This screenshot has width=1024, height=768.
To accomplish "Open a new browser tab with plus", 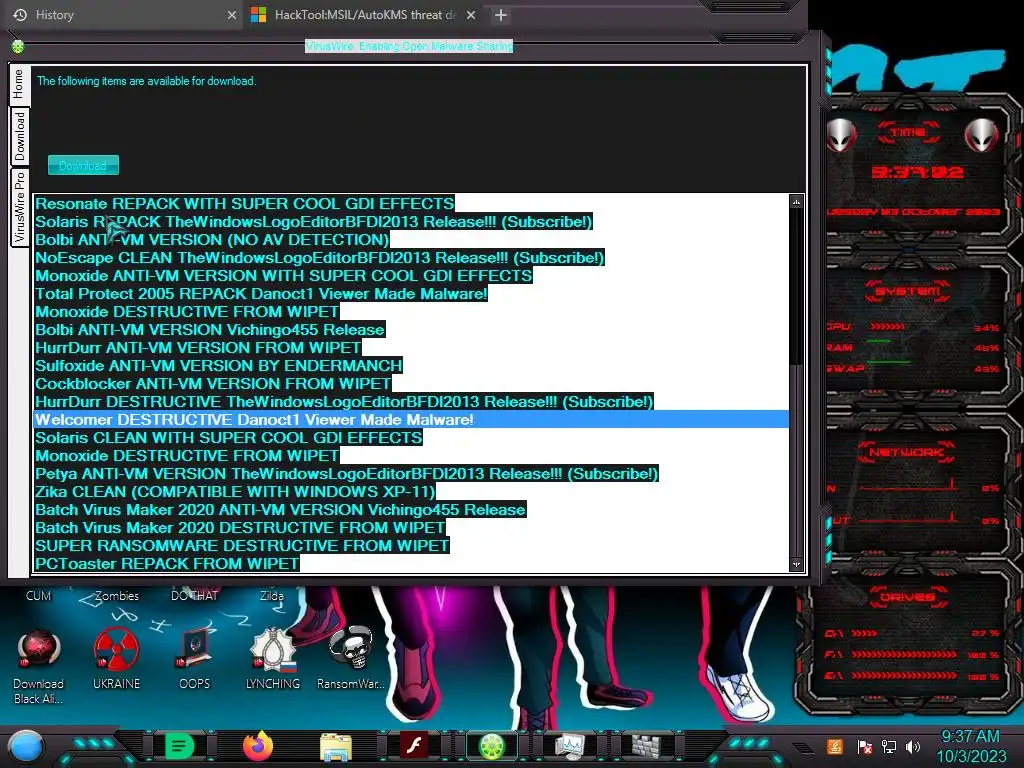I will tap(501, 15).
